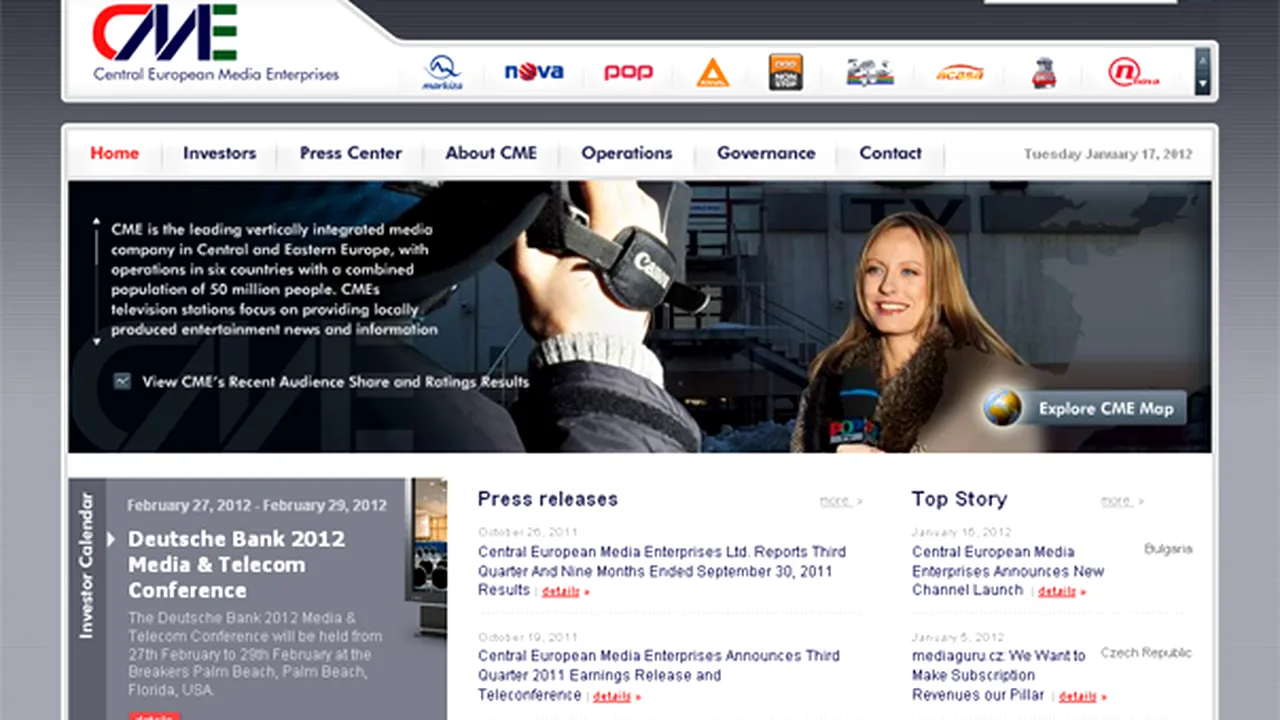This screenshot has width=1280, height=720.
Task: Open the Operations menu
Action: (x=627, y=153)
